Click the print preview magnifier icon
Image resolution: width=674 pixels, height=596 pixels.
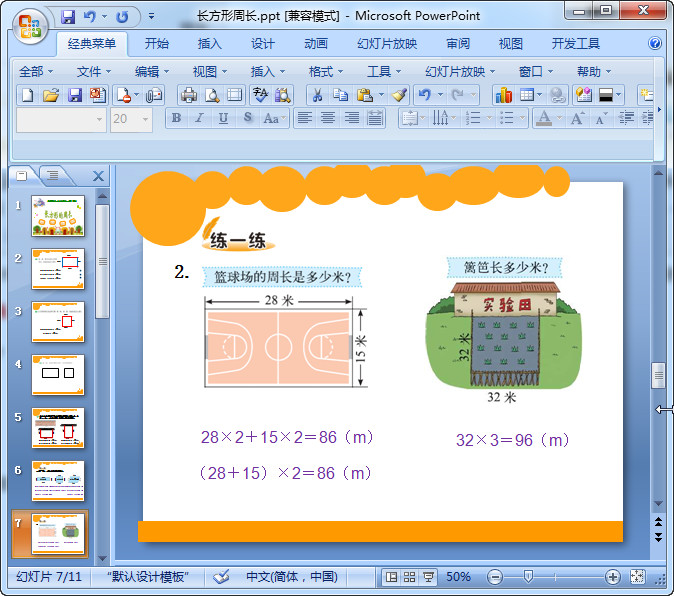(x=211, y=95)
